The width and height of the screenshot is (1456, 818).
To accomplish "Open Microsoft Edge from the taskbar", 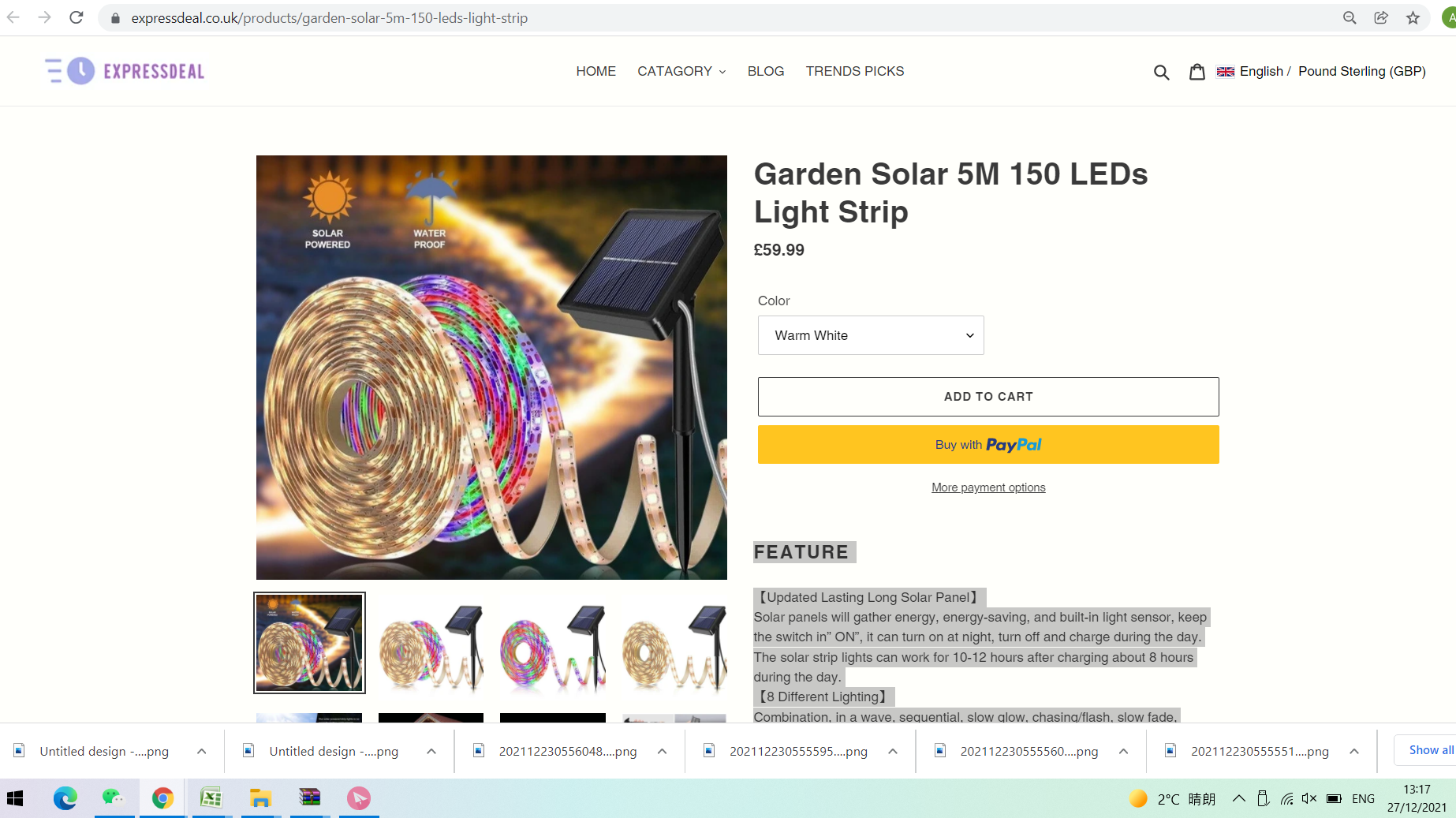I will click(x=65, y=798).
